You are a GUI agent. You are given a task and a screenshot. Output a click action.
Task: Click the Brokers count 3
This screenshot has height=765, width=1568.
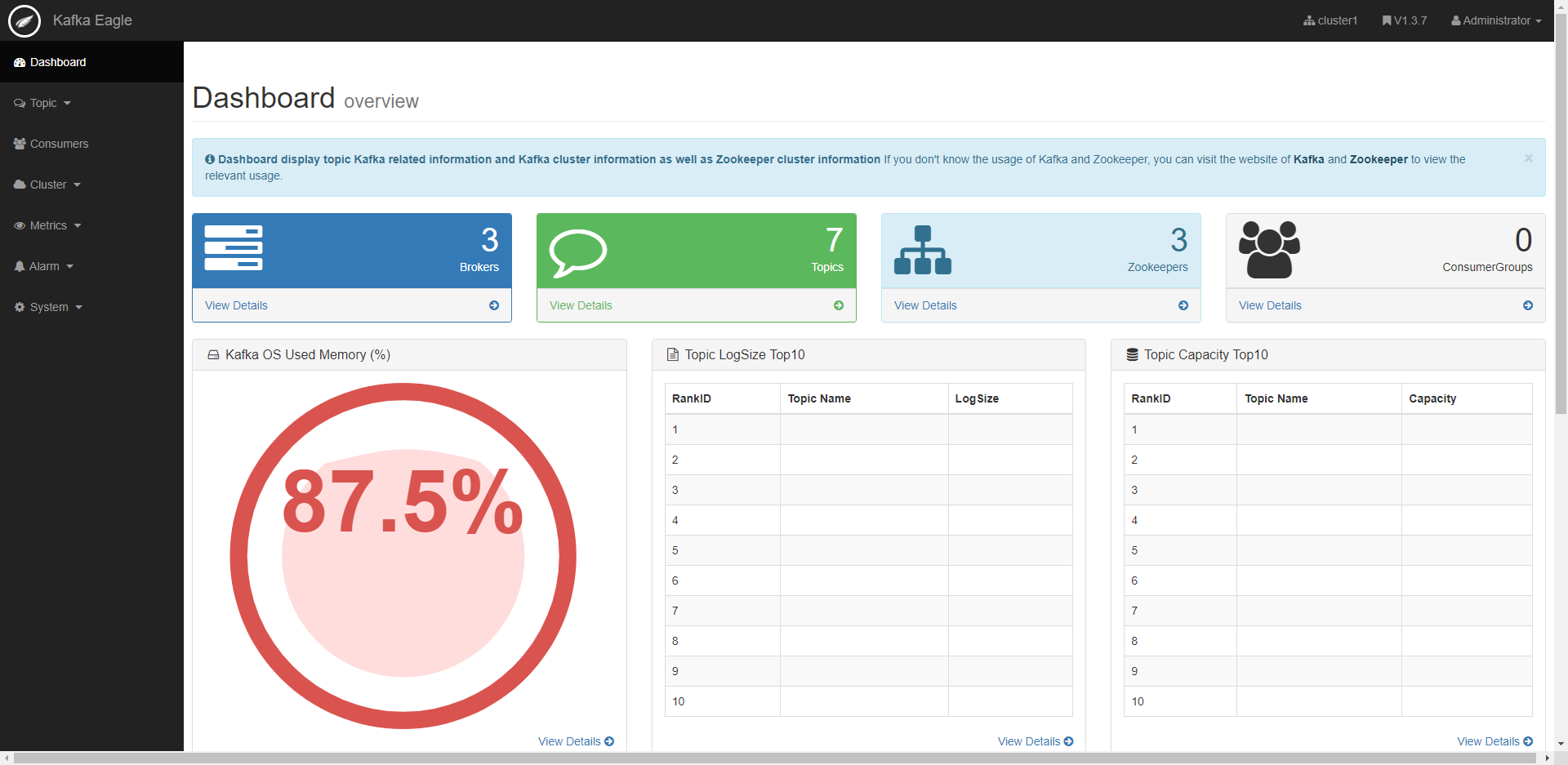pos(490,240)
